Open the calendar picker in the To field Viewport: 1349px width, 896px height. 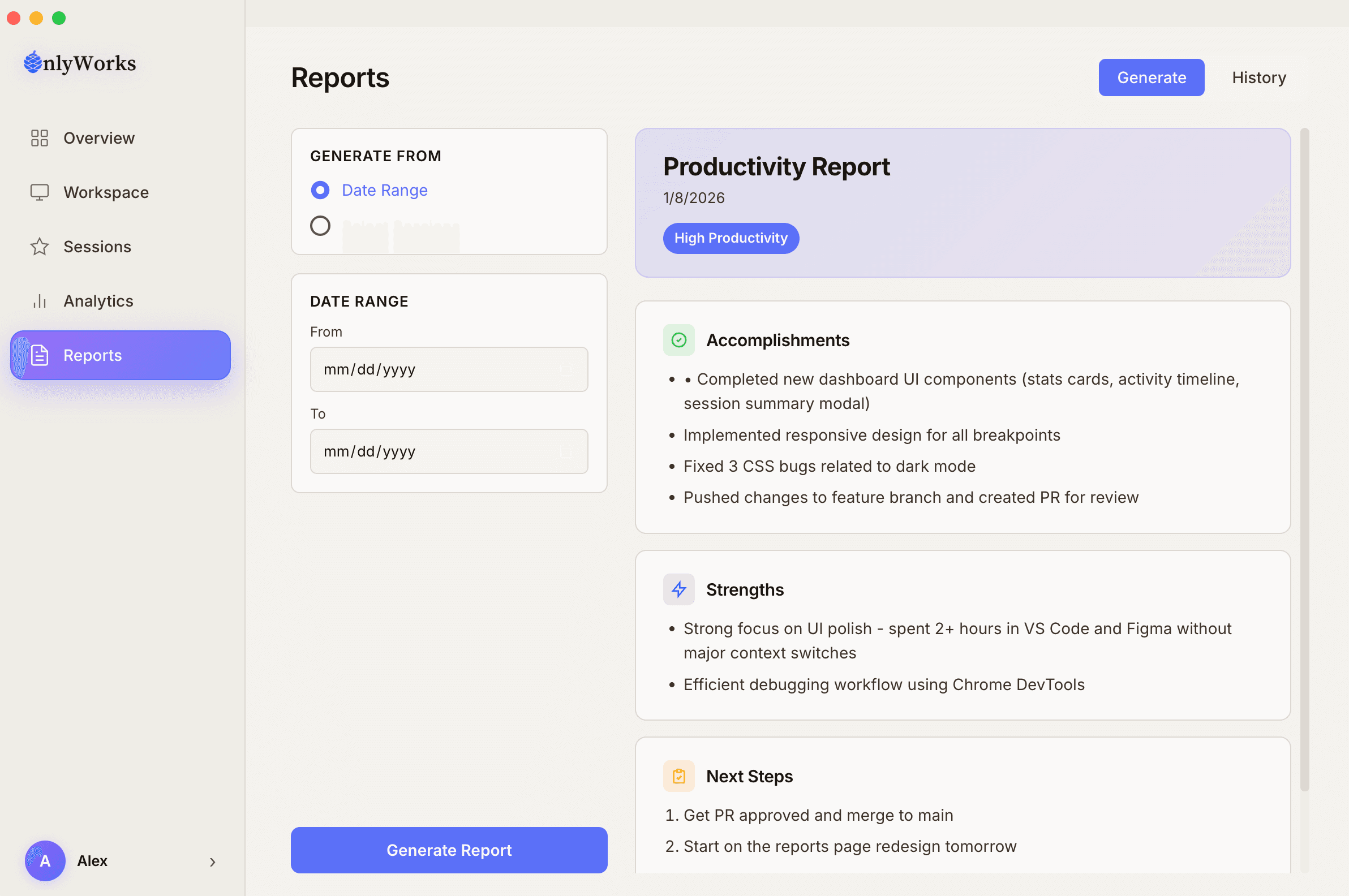pos(567,451)
